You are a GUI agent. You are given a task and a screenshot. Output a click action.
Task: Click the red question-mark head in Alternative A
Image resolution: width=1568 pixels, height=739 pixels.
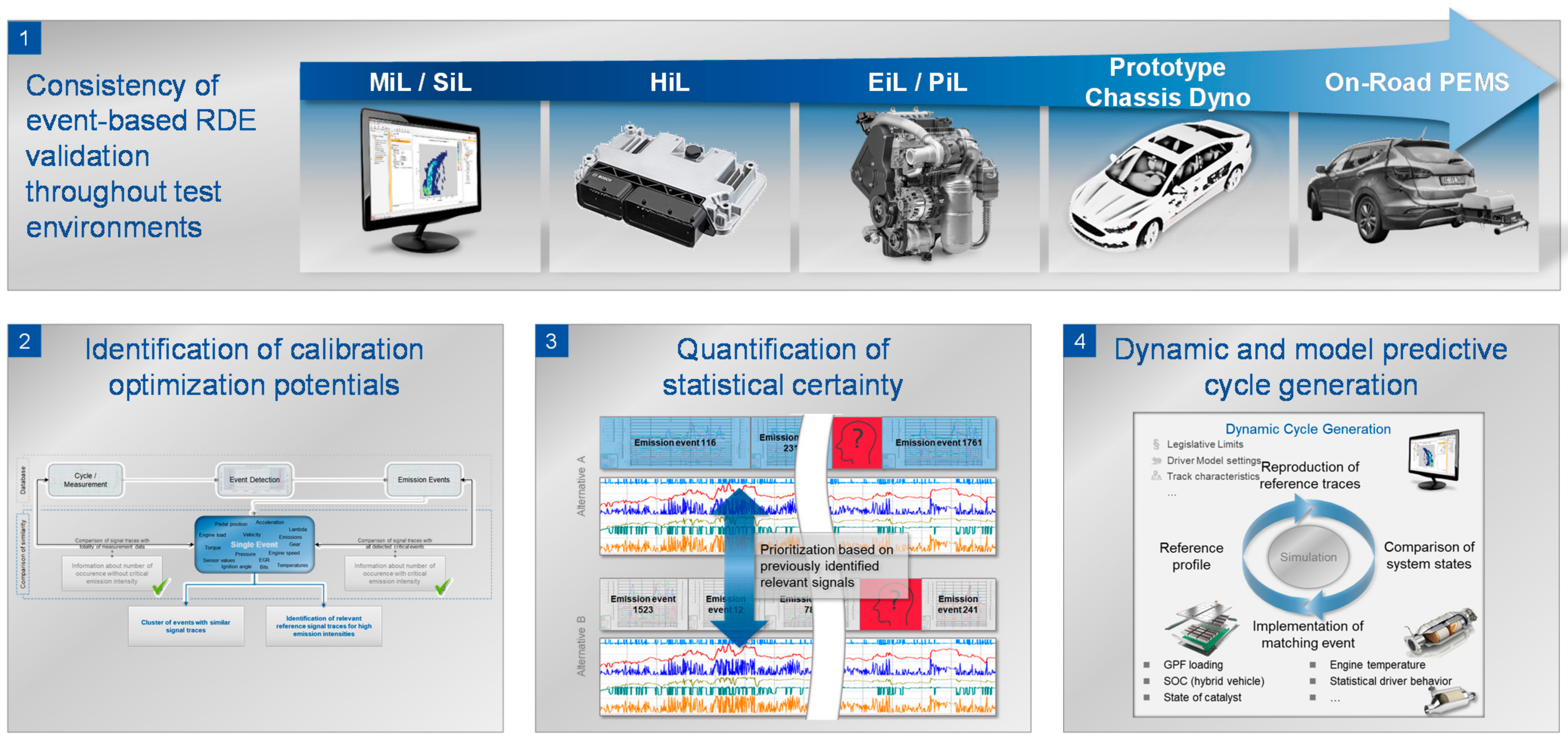(856, 443)
